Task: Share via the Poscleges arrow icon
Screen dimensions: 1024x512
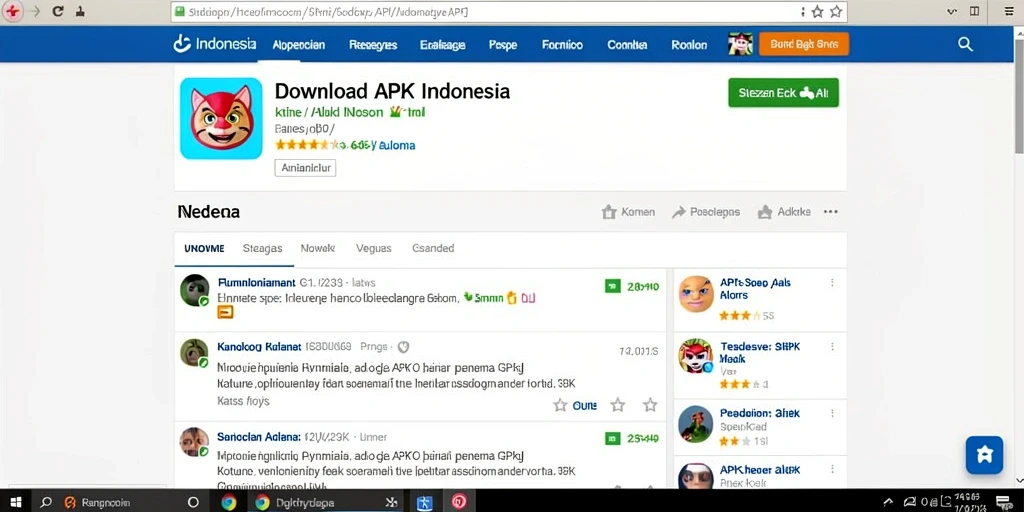Action: coord(679,212)
